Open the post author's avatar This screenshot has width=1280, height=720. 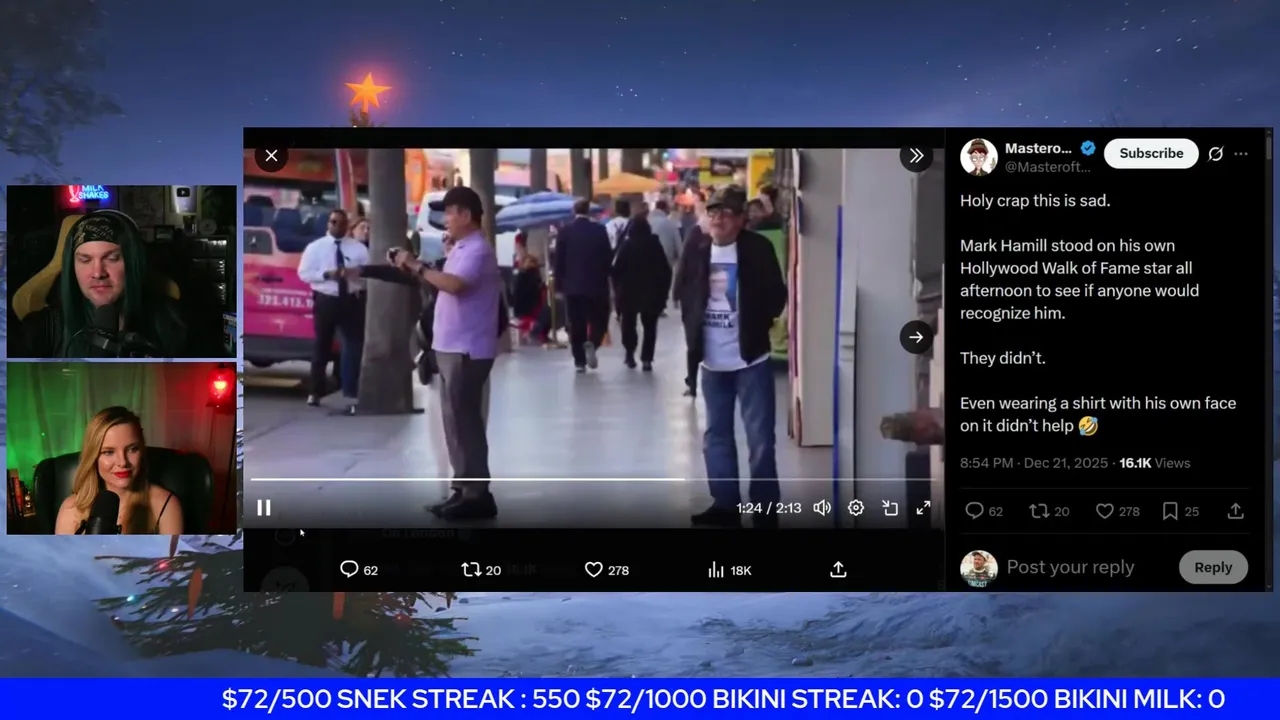pyautogui.click(x=979, y=156)
